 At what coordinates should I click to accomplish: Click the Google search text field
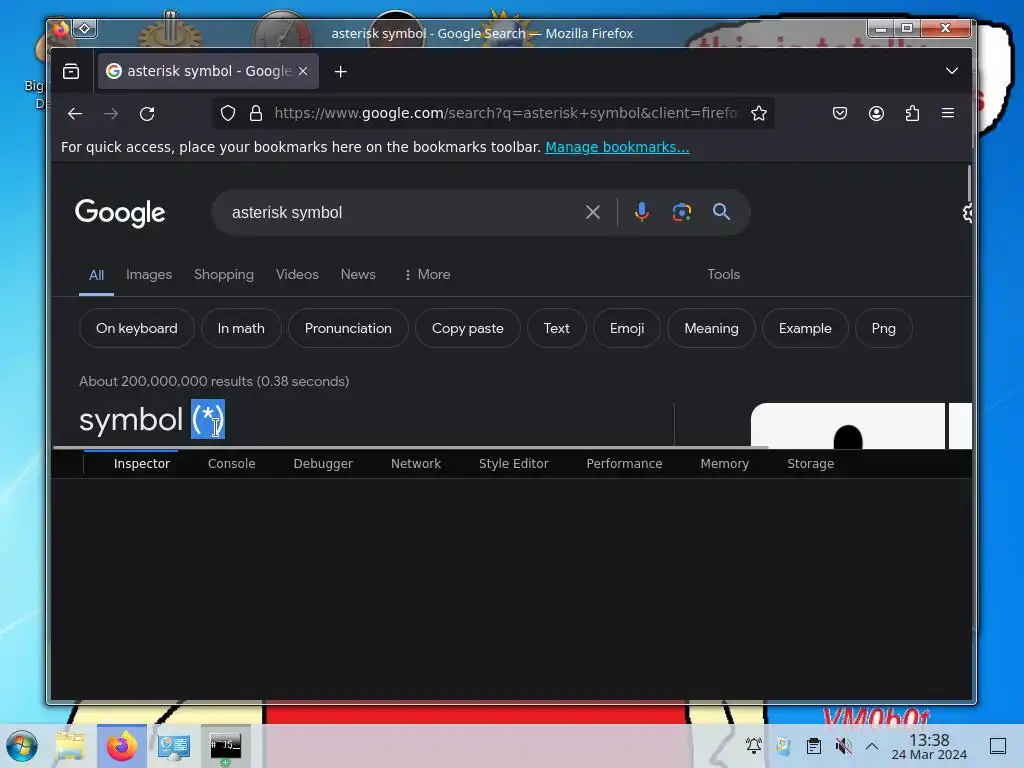pyautogui.click(x=398, y=212)
